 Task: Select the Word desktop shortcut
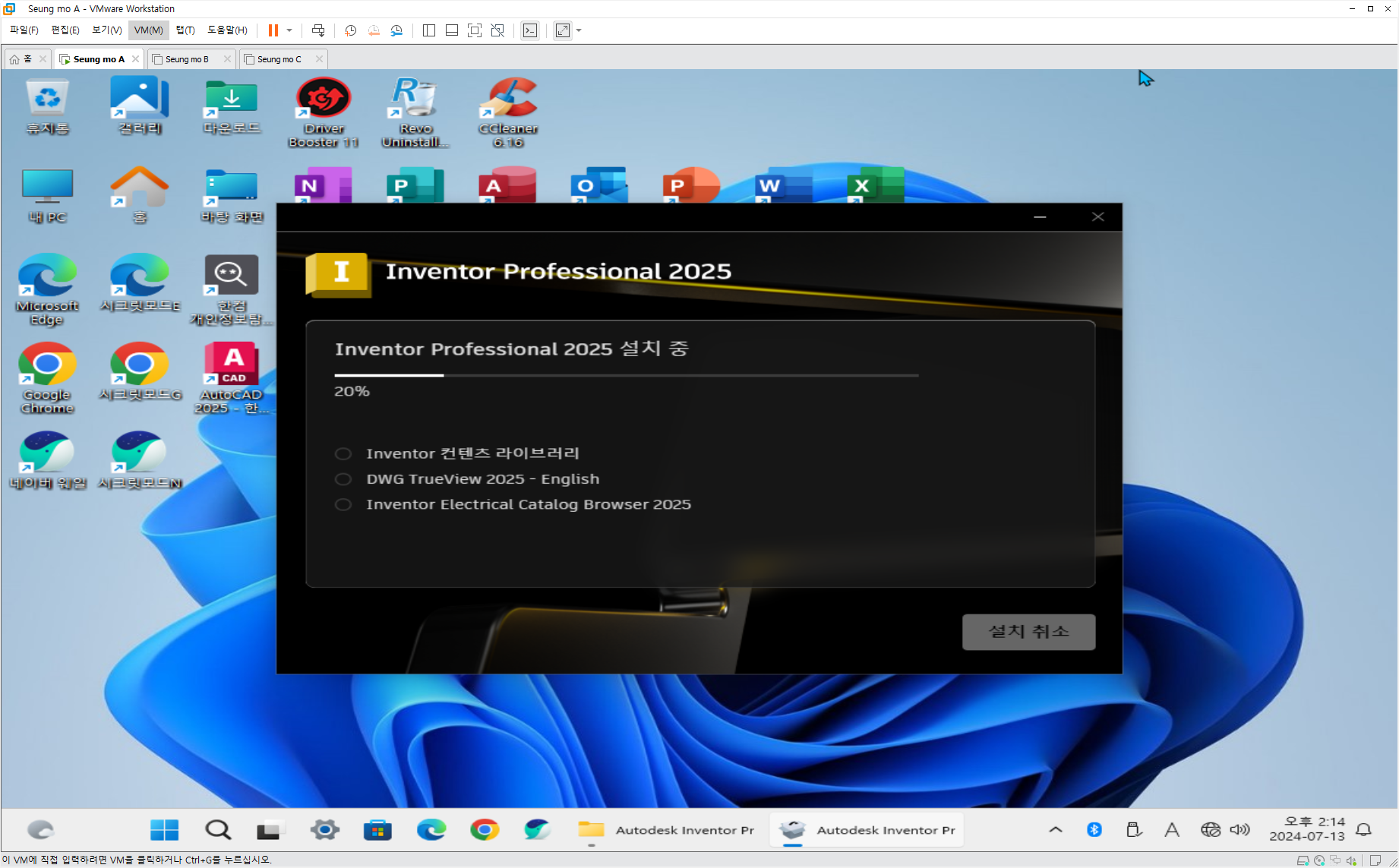coord(783,185)
